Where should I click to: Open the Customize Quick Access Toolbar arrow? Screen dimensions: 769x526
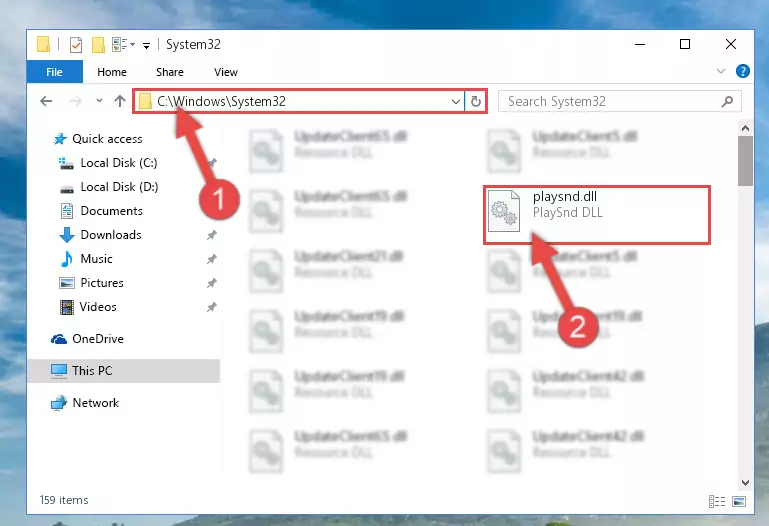[x=146, y=46]
